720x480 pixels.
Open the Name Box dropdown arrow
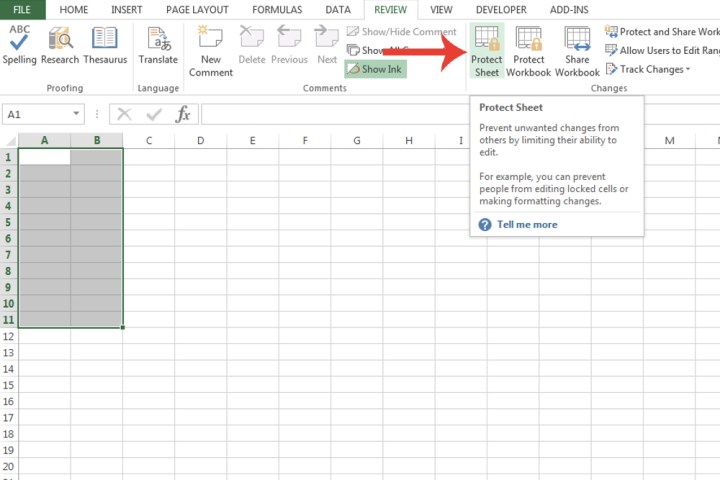pos(95,115)
